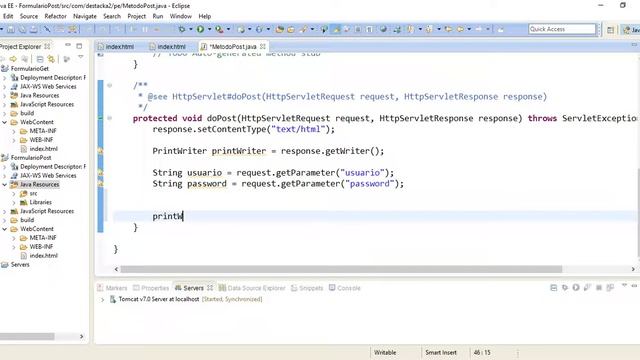Screen dimensions: 640x360
Task: Expand the Tomcat v7.0 Server entry
Action: coord(102,299)
